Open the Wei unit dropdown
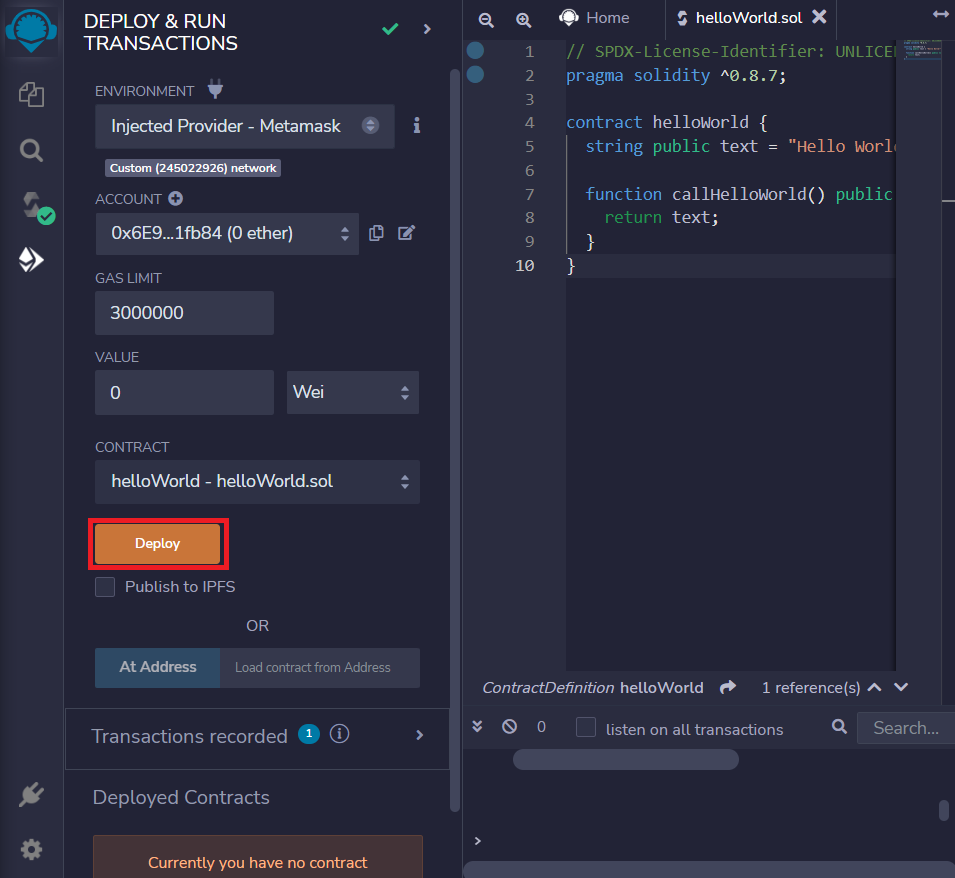 pyautogui.click(x=353, y=393)
